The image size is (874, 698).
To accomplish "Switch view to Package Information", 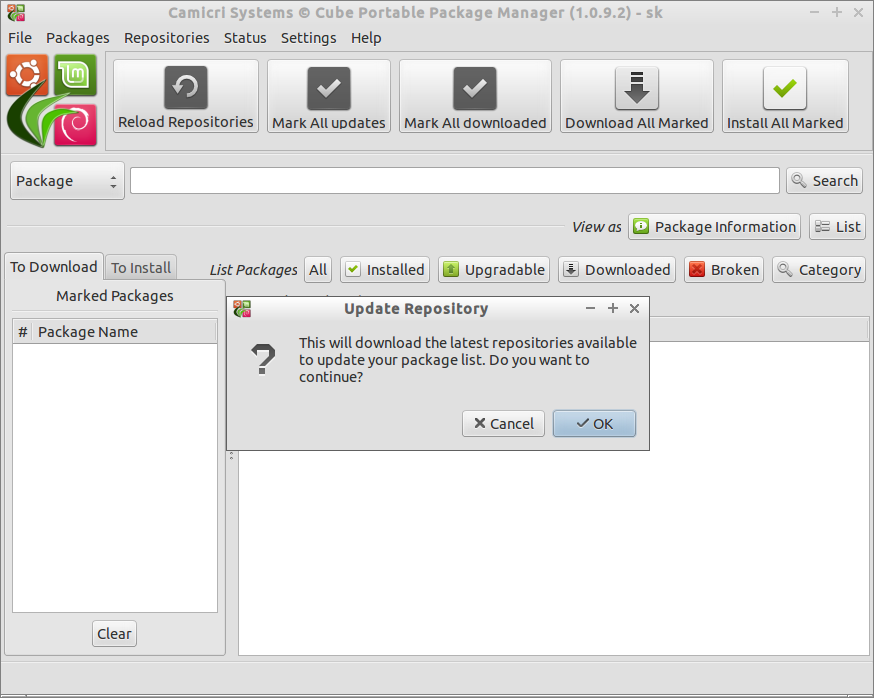I will pyautogui.click(x=714, y=227).
